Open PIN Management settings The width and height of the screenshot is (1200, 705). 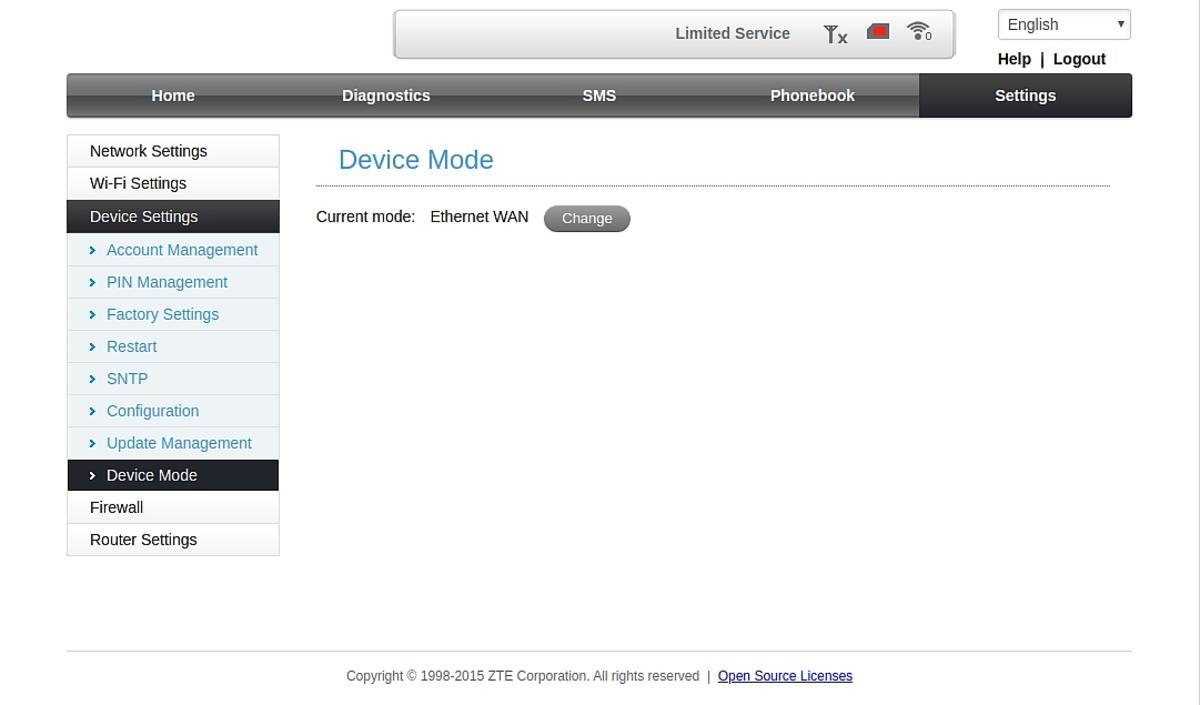[167, 282]
